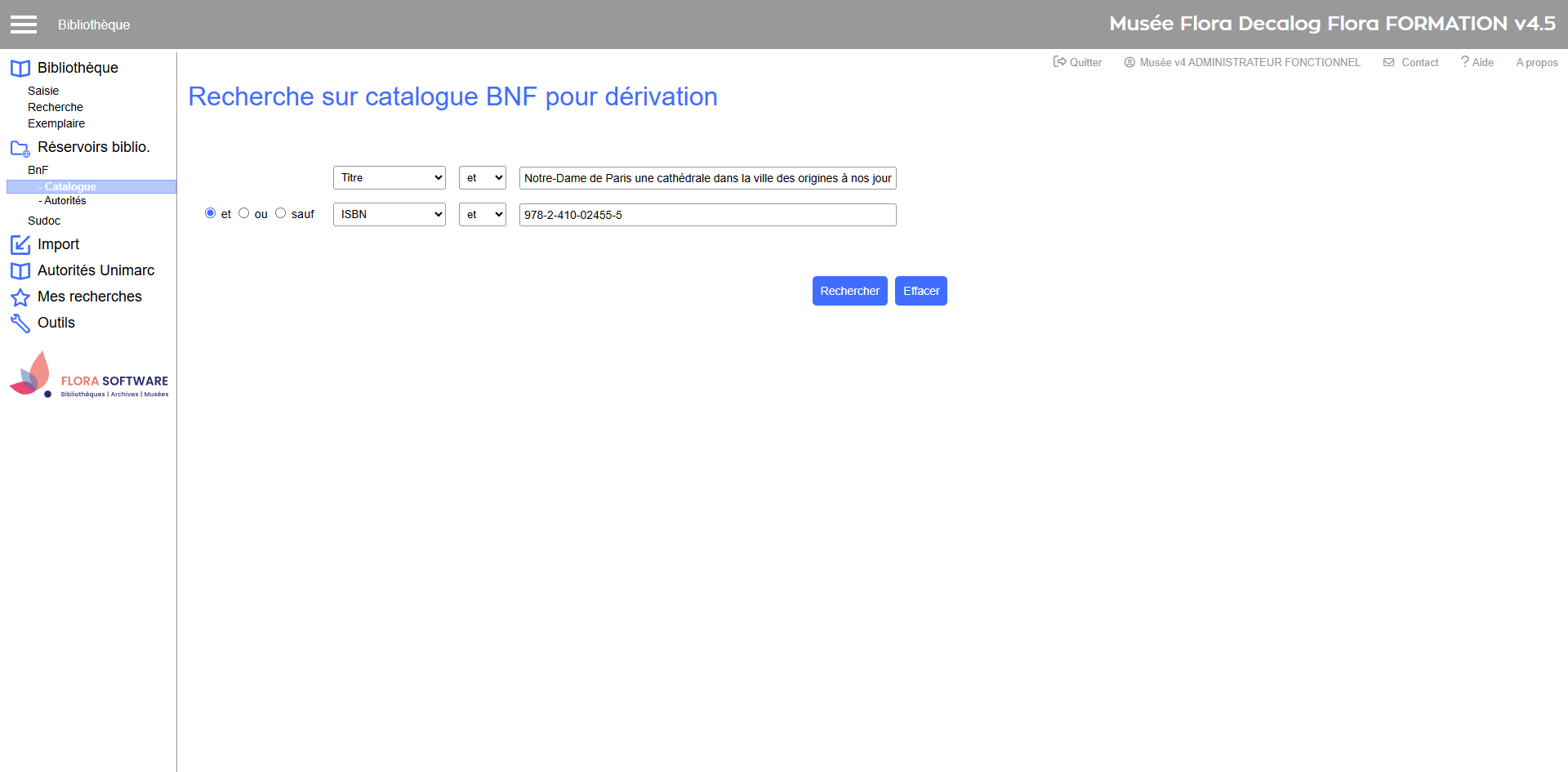Select the 'sauf' radio button

[x=281, y=213]
